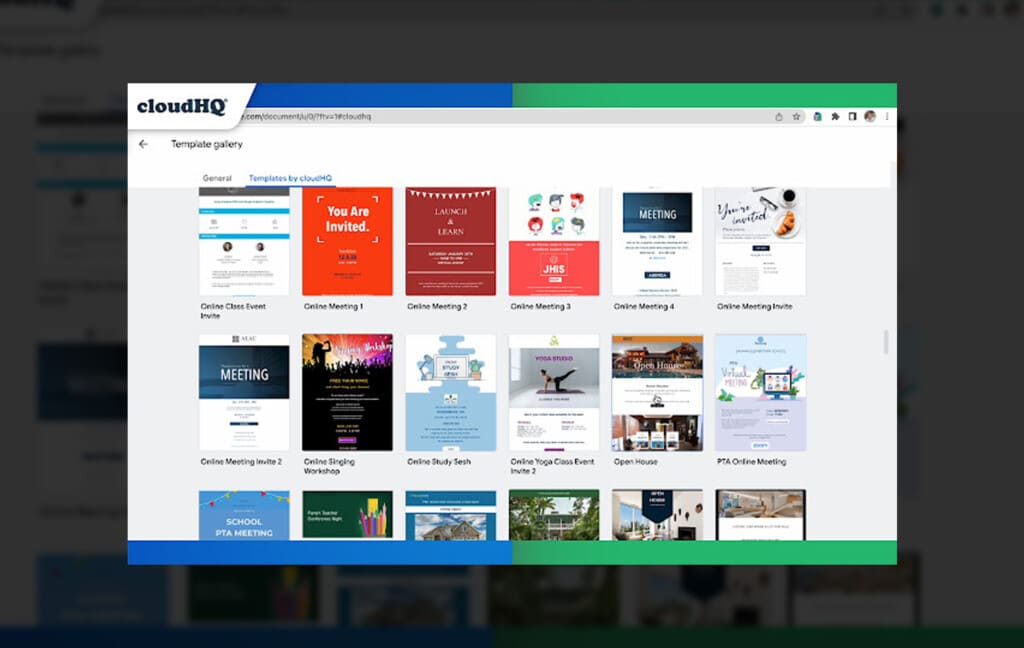Click the 'Online Class Event Invite' label
1024x648 pixels.
tap(233, 311)
